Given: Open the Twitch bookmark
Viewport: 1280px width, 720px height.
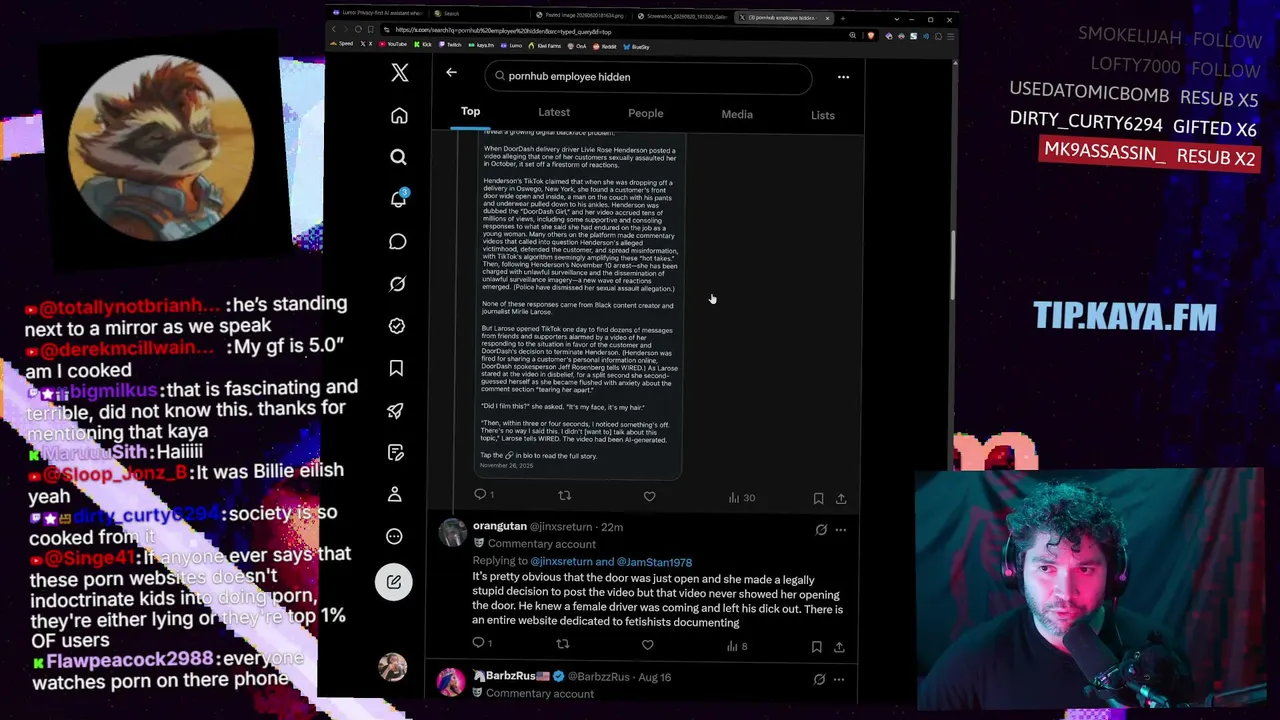Looking at the screenshot, I should [449, 45].
